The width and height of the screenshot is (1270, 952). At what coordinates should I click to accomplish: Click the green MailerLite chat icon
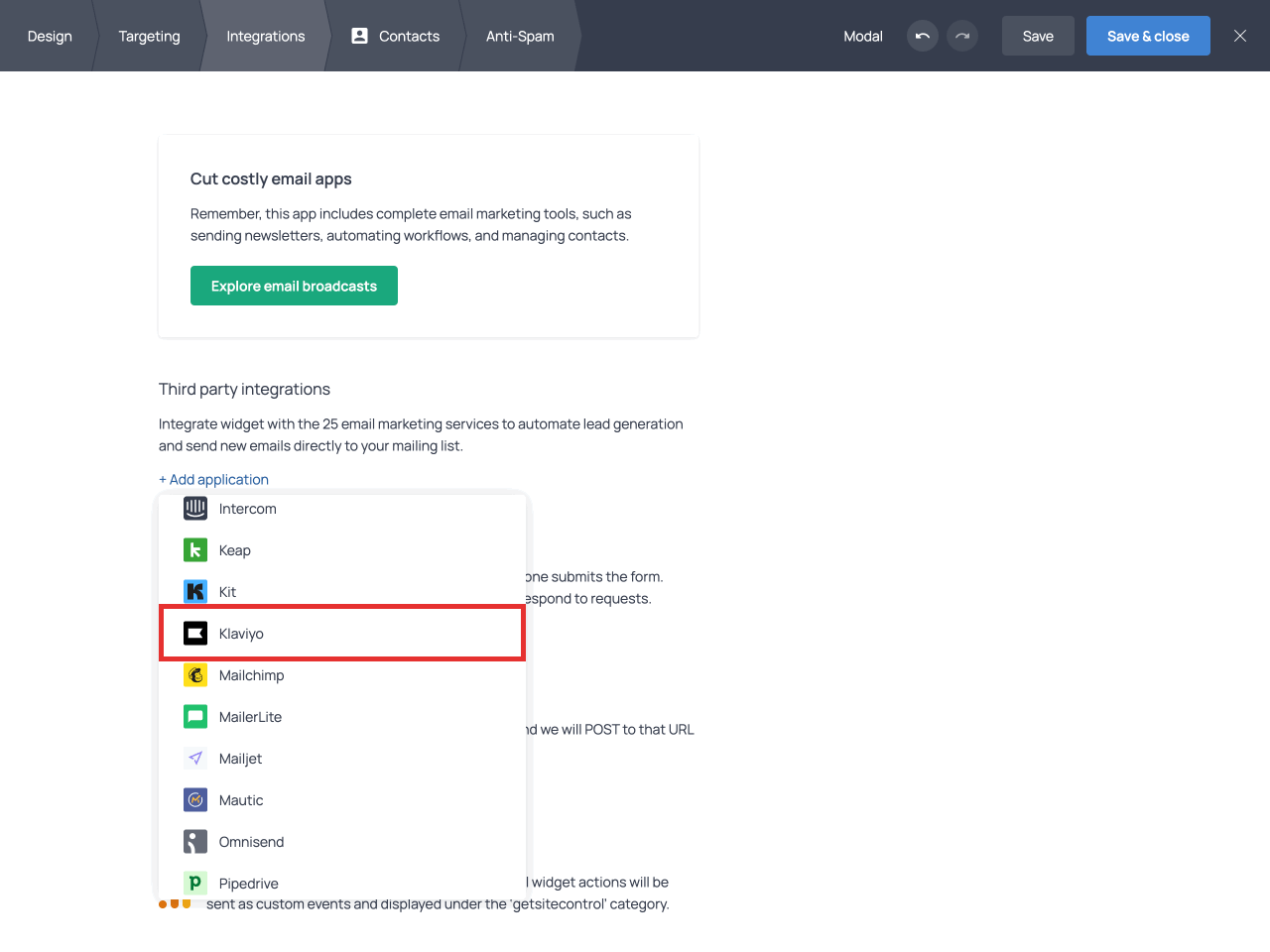(195, 717)
